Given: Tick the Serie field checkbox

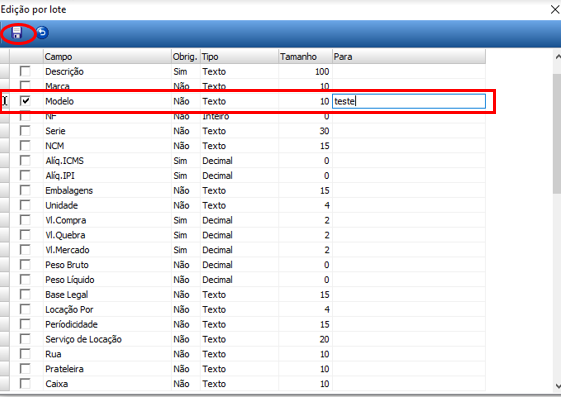Looking at the screenshot, I should (25, 131).
